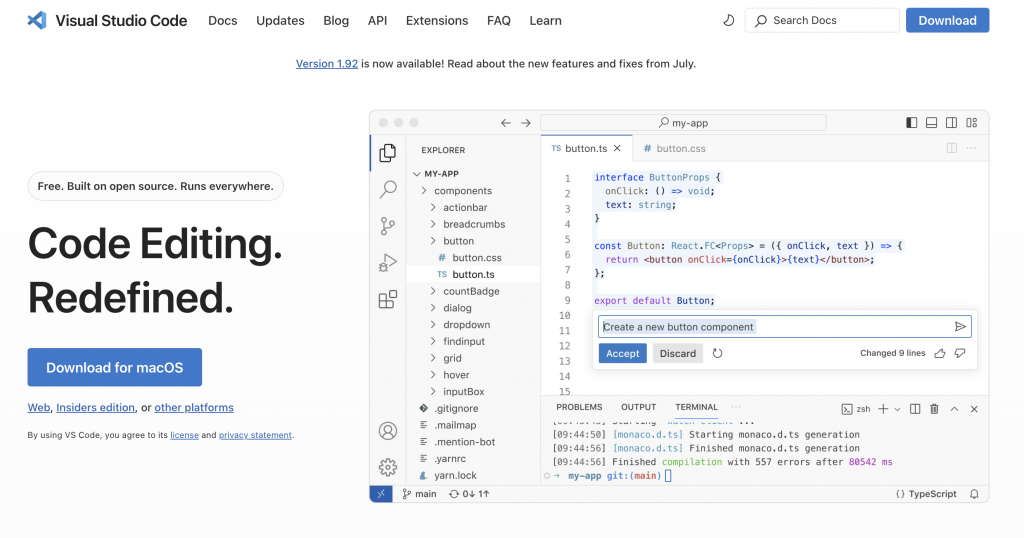The image size is (1024, 538).
Task: Expand the actionbar folder
Action: tap(433, 207)
